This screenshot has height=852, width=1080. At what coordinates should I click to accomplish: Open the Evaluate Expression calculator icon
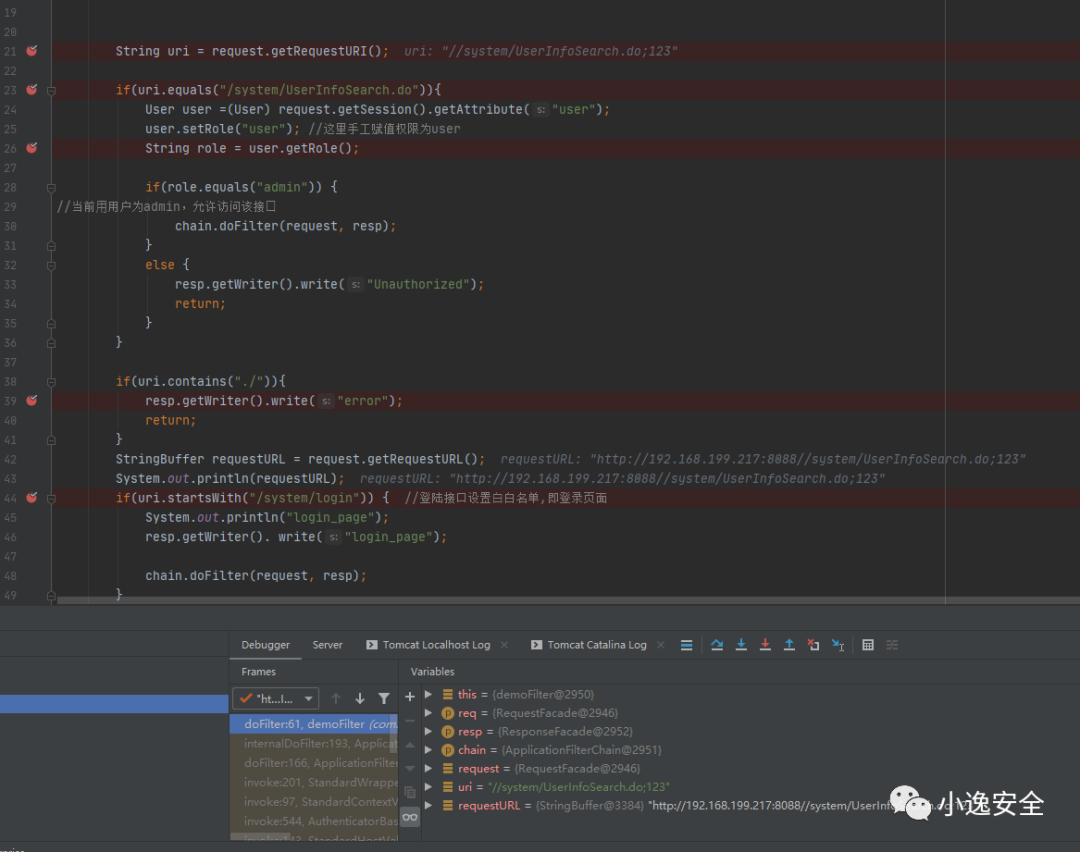[x=868, y=645]
